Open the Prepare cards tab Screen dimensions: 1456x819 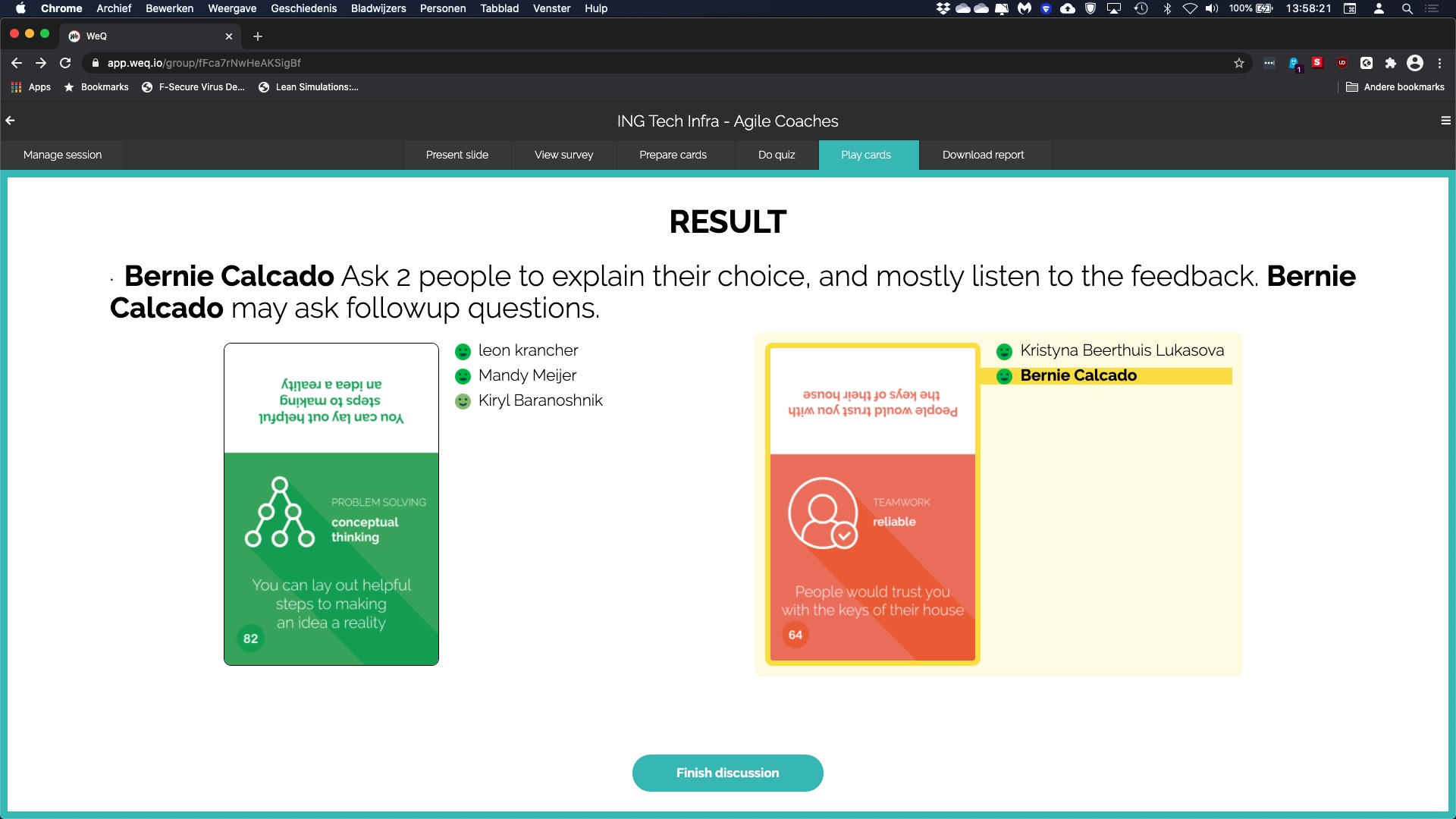click(x=673, y=155)
